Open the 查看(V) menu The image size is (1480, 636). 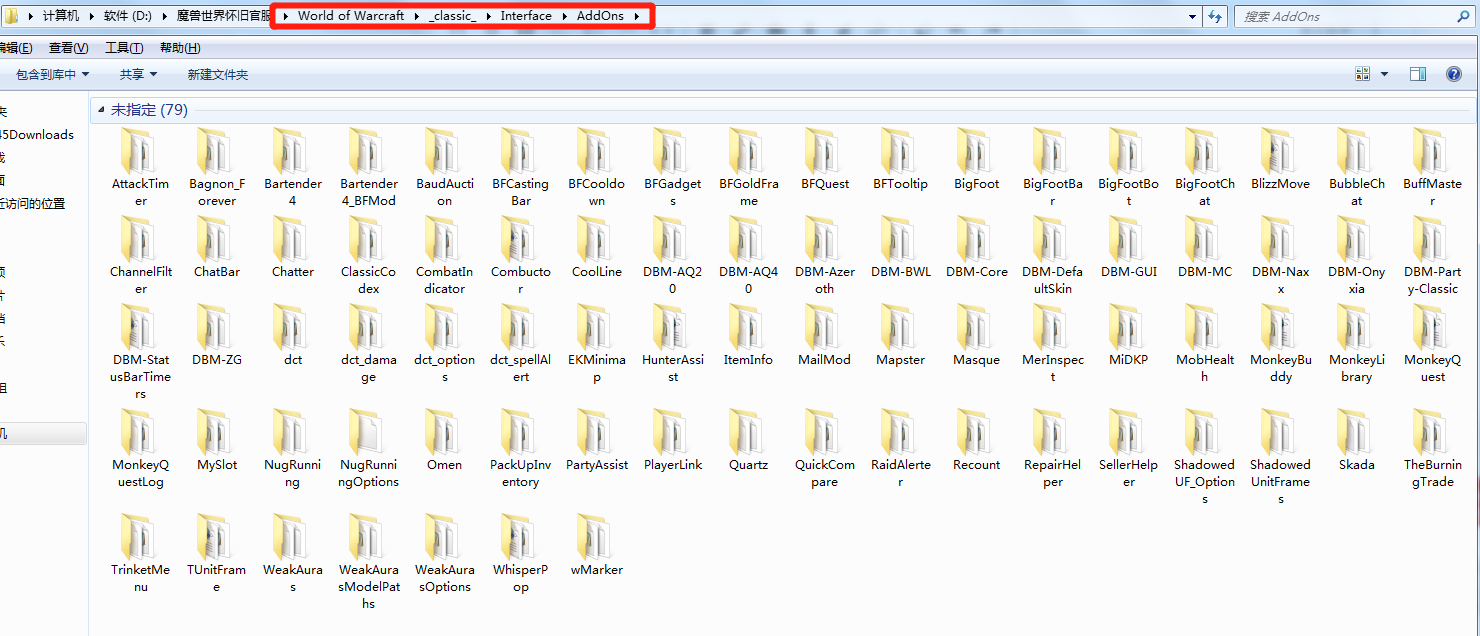click(x=68, y=48)
